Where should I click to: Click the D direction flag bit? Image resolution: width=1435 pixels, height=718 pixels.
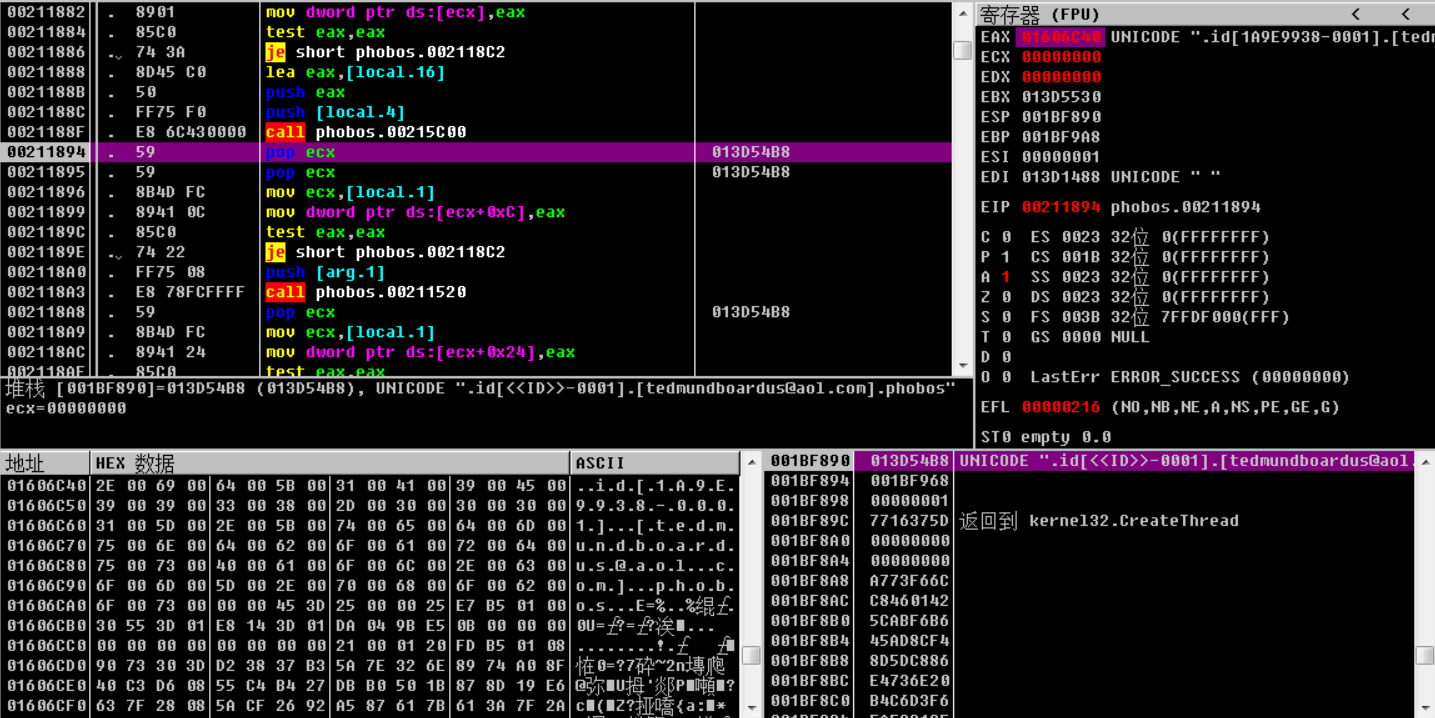1005,357
